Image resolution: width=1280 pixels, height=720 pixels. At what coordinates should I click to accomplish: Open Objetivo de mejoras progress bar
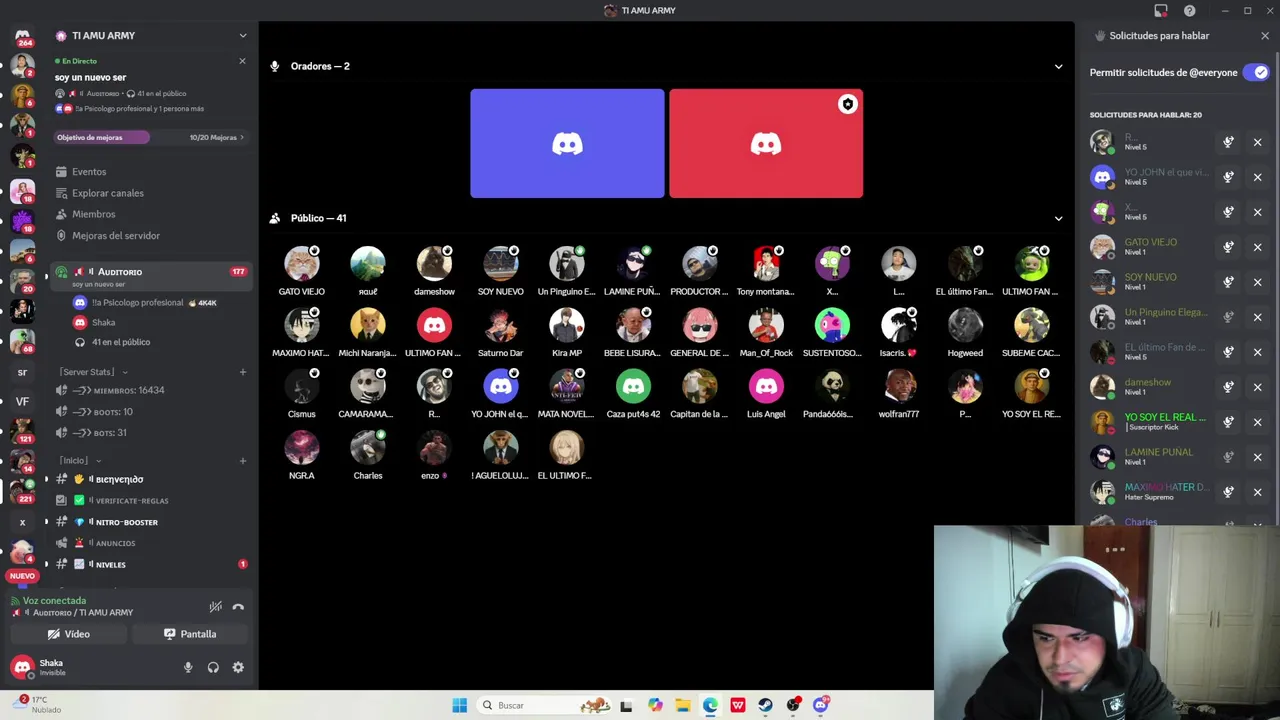pos(150,137)
